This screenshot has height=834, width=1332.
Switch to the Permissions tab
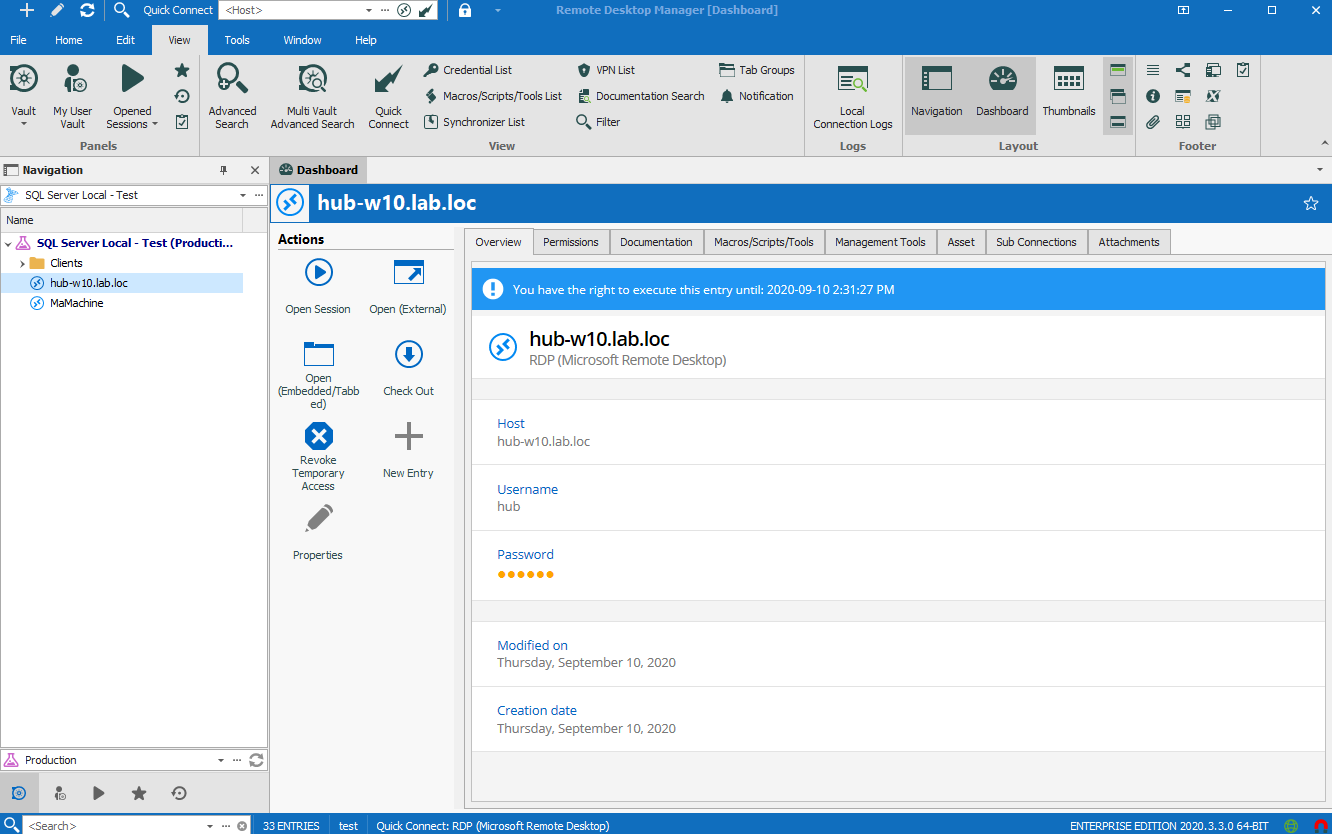point(570,242)
